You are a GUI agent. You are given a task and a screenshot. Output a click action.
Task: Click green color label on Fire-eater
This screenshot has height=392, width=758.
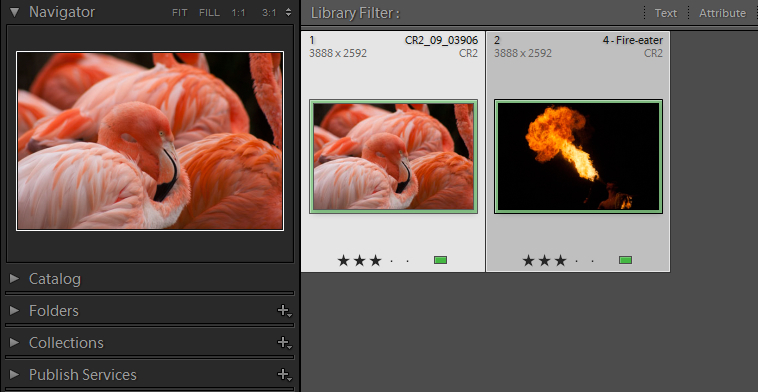tap(626, 260)
